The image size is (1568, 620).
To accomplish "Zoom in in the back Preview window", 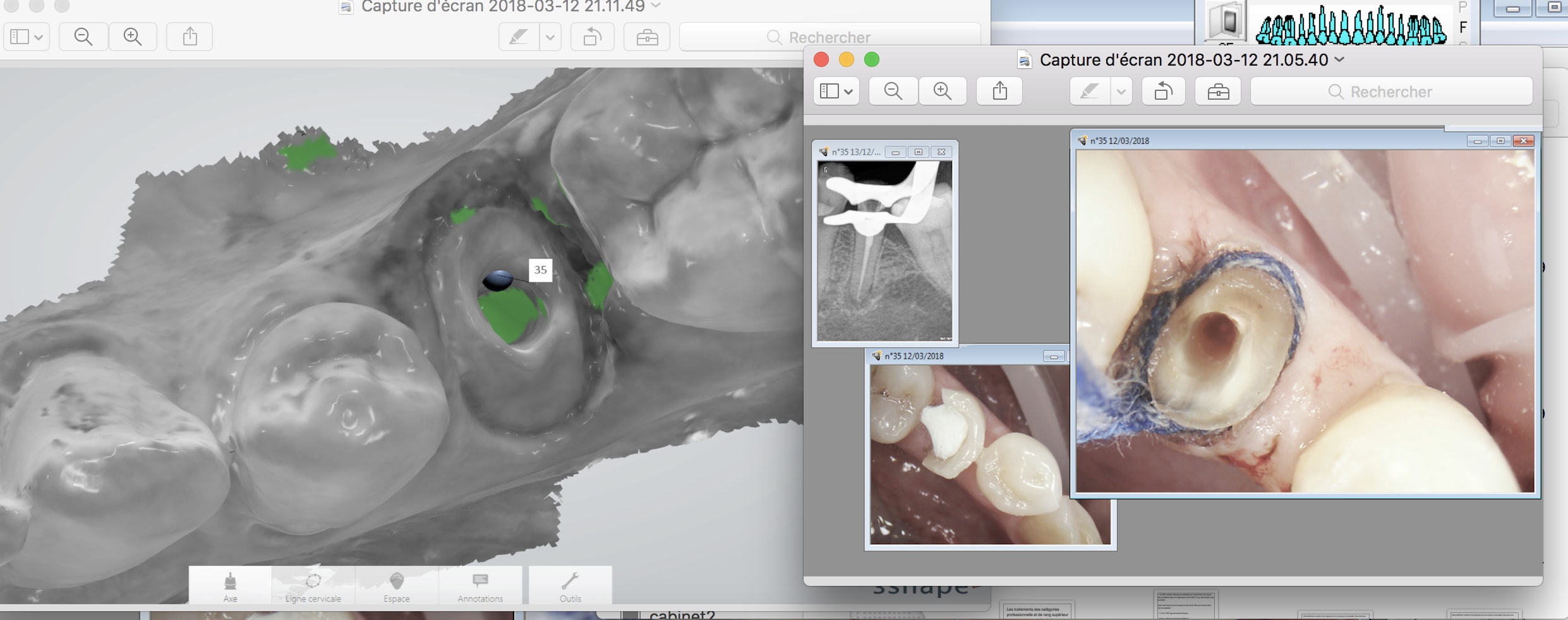I will point(133,37).
